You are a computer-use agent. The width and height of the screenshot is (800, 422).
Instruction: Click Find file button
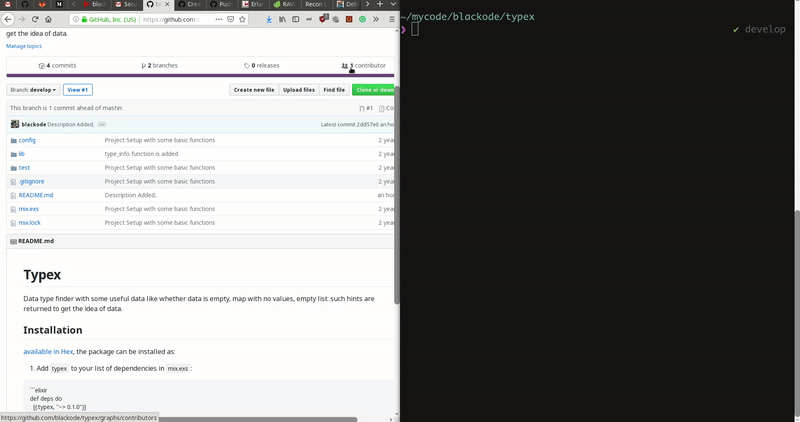pos(334,90)
